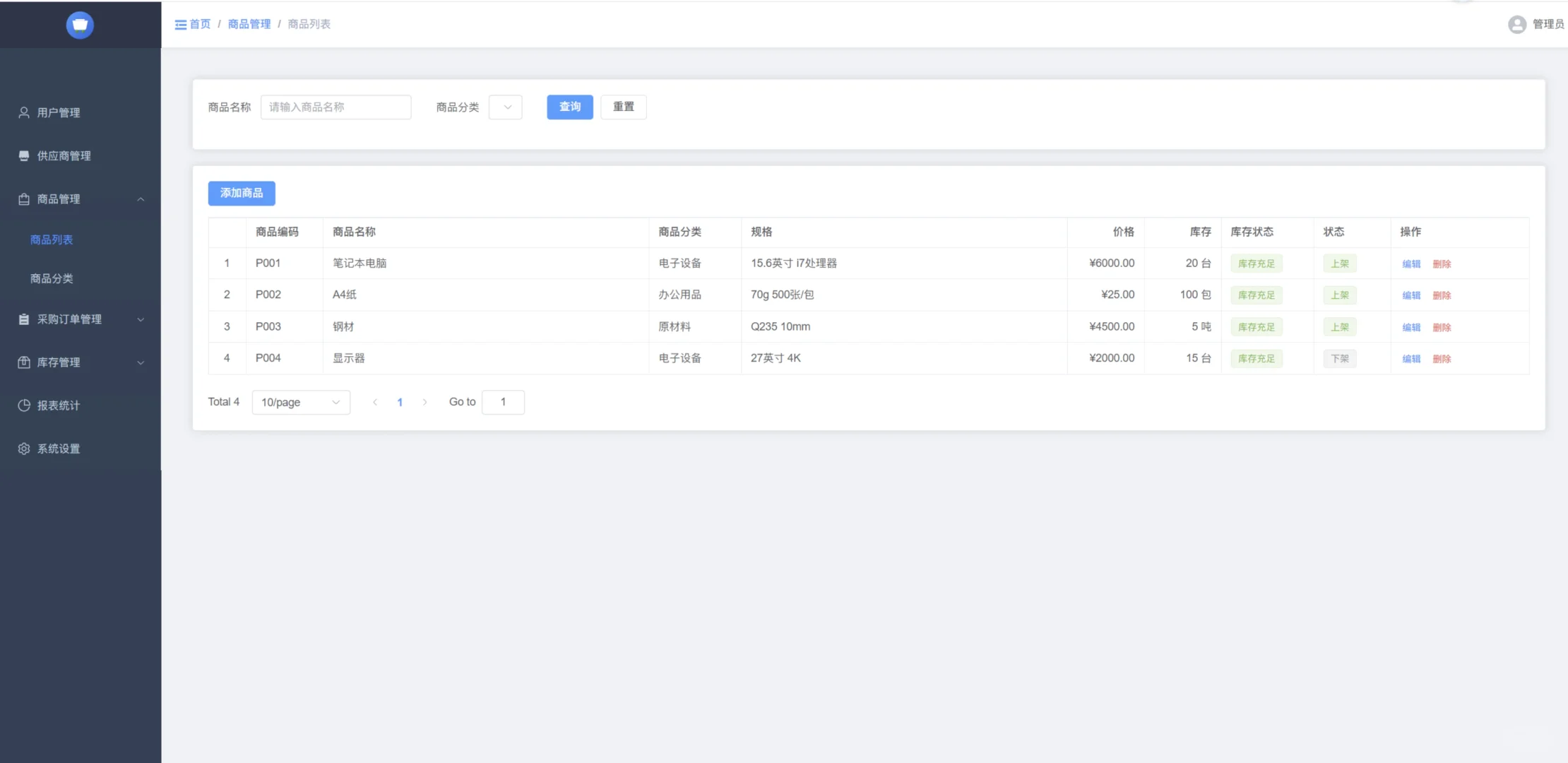1568x763 pixels.
Task: Expand the 采购订单管理 submenu arrow
Action: [x=141, y=319]
